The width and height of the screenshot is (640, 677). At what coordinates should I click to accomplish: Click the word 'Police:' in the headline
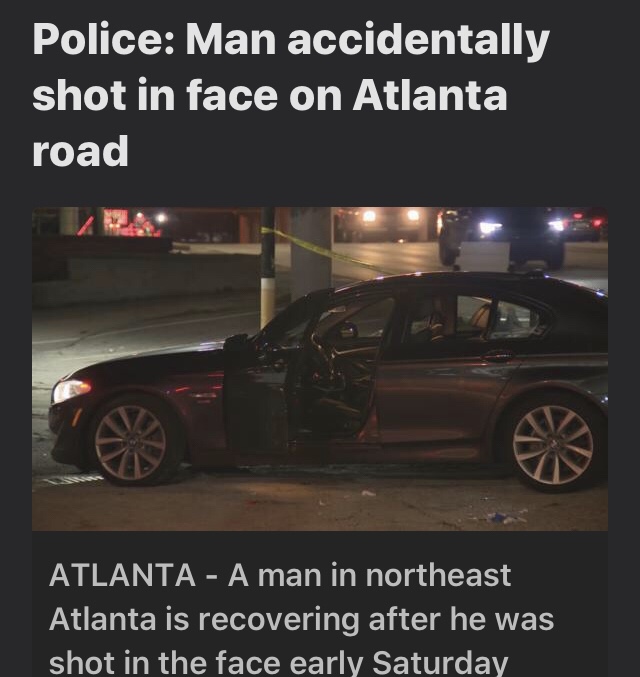(x=103, y=39)
